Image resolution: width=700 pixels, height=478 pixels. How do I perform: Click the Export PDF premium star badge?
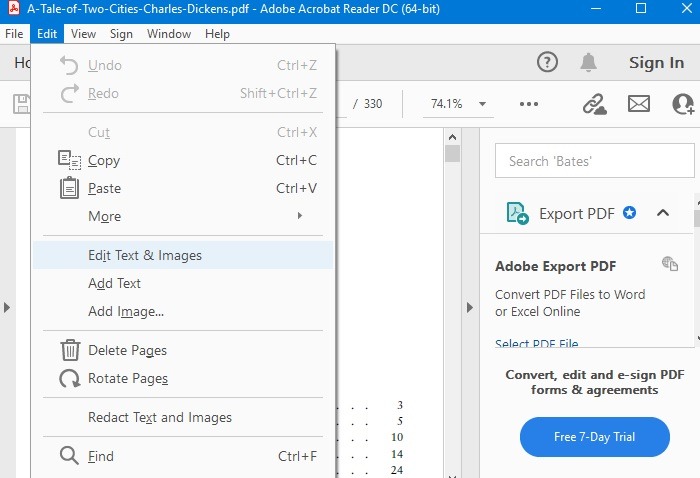(x=629, y=213)
